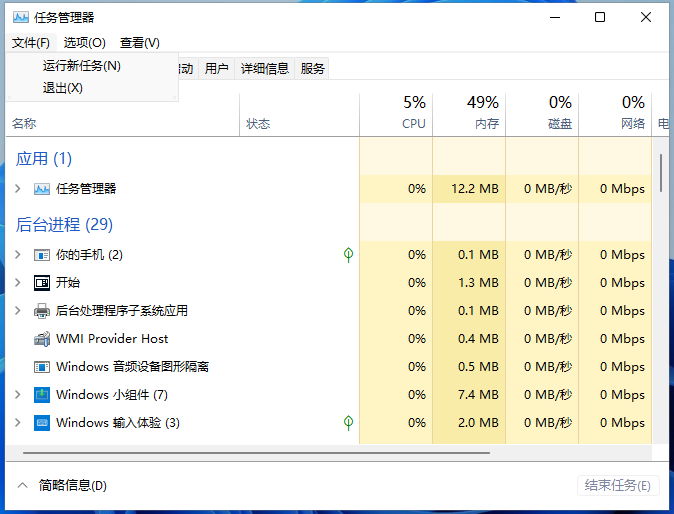Click the Task Manager icon in title bar
The image size is (674, 514).
point(20,17)
